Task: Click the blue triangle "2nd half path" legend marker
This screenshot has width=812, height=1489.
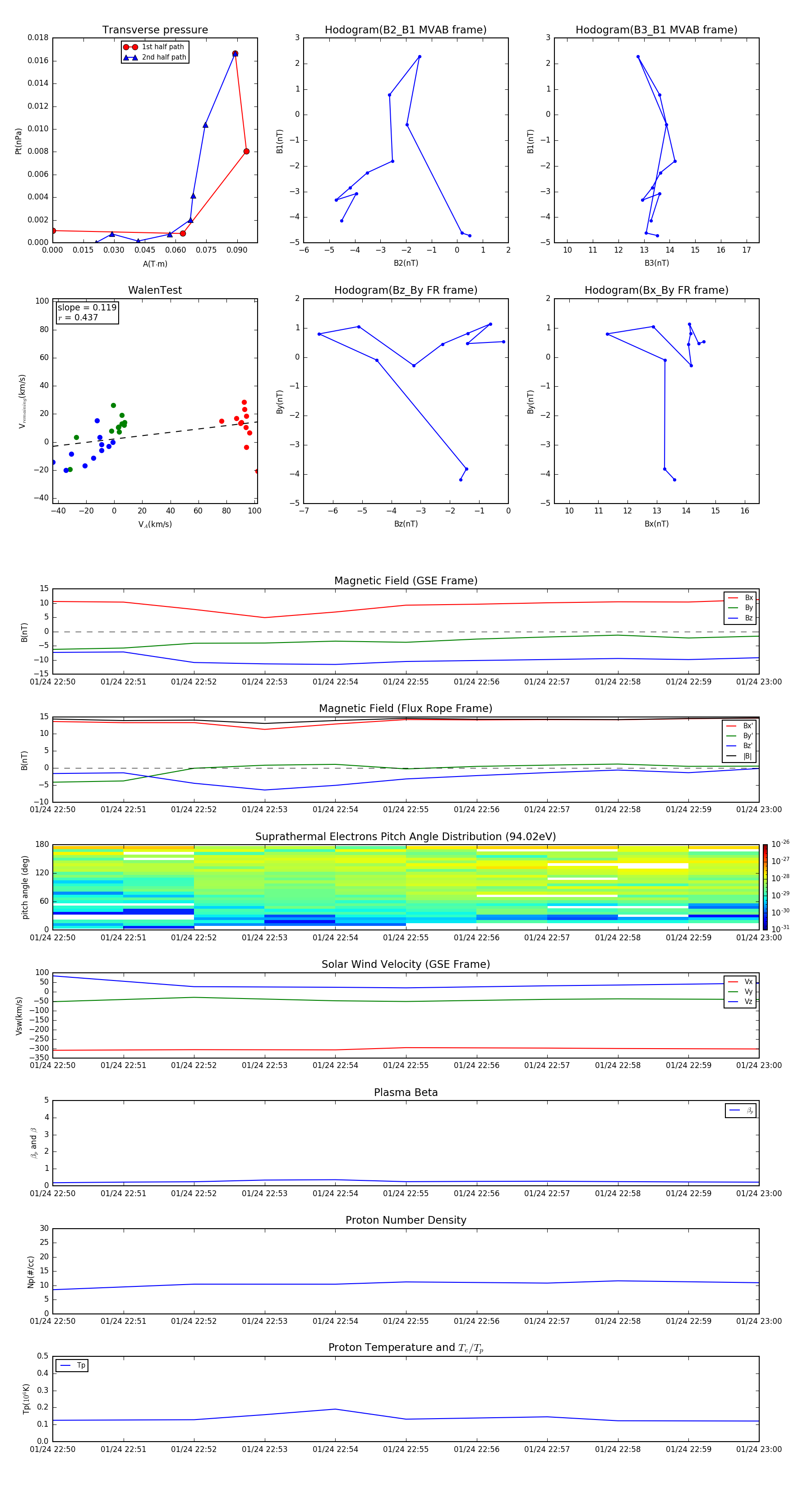Action: pyautogui.click(x=131, y=57)
